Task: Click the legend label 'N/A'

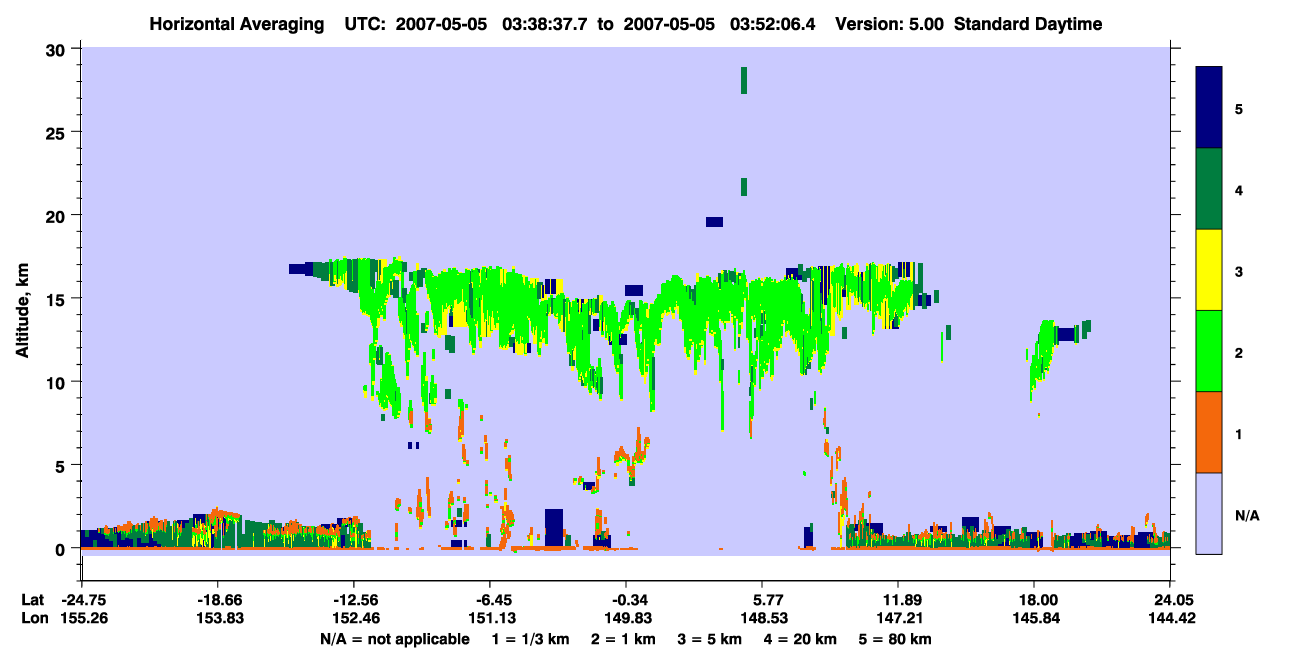Action: click(x=1247, y=515)
